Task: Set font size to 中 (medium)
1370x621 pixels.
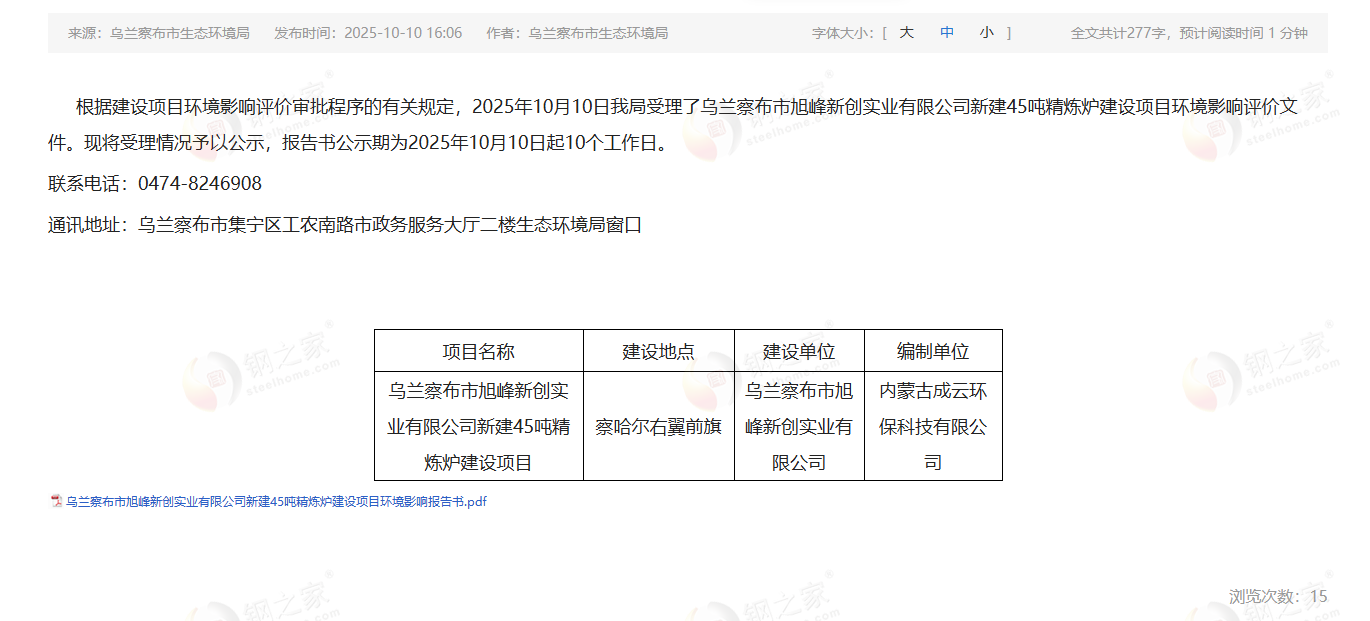Action: (947, 33)
